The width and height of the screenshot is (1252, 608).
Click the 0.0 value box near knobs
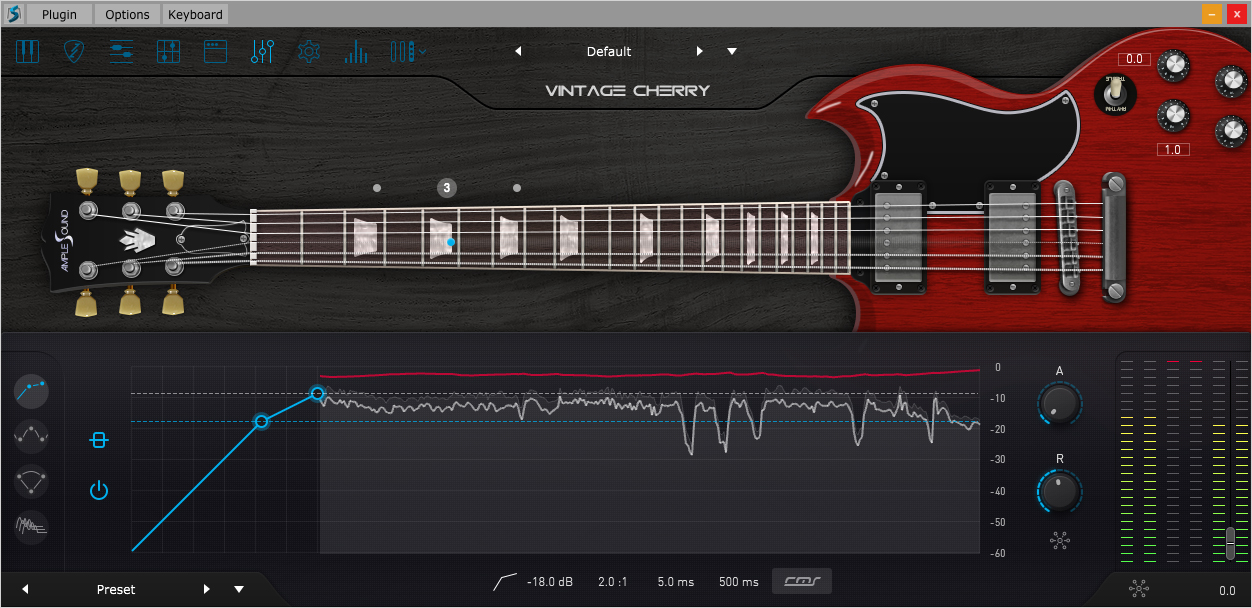point(1136,59)
